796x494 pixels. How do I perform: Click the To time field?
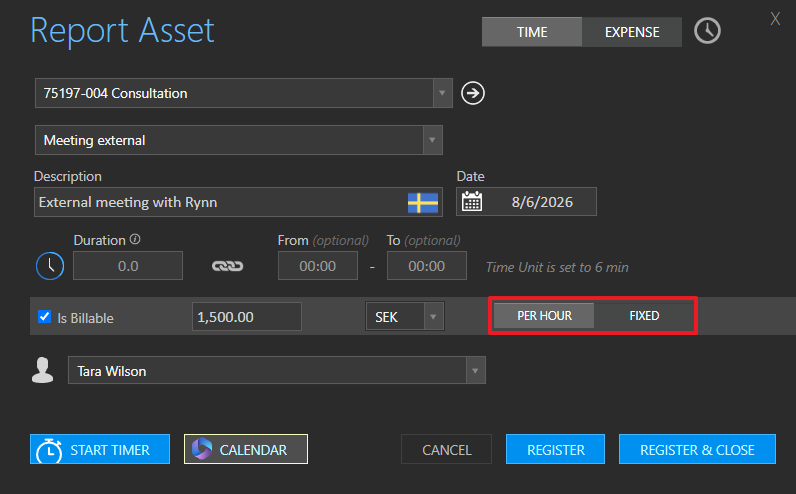click(x=426, y=266)
